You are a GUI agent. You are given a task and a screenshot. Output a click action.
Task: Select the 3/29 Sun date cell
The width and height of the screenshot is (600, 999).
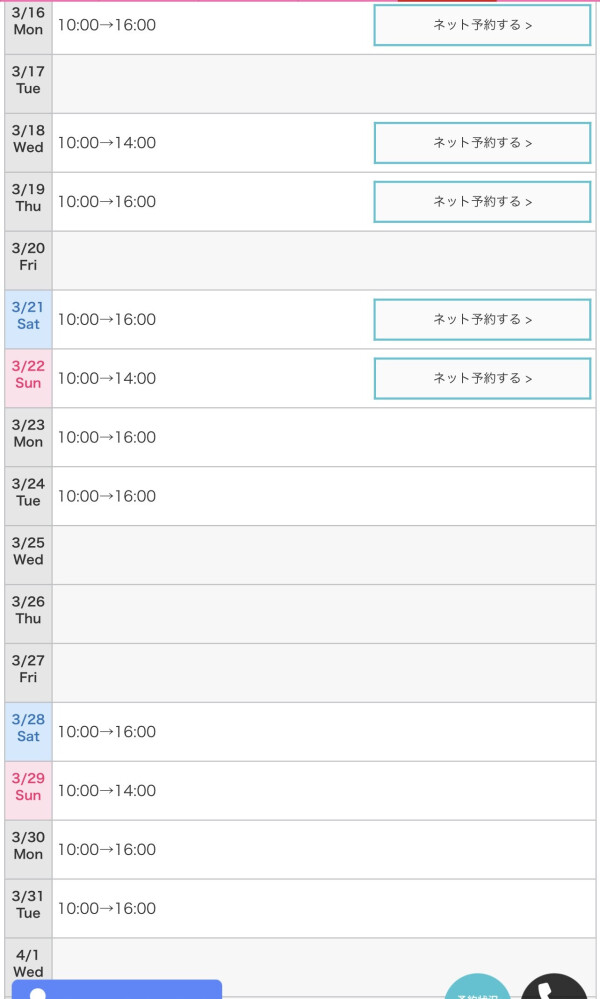[28, 791]
